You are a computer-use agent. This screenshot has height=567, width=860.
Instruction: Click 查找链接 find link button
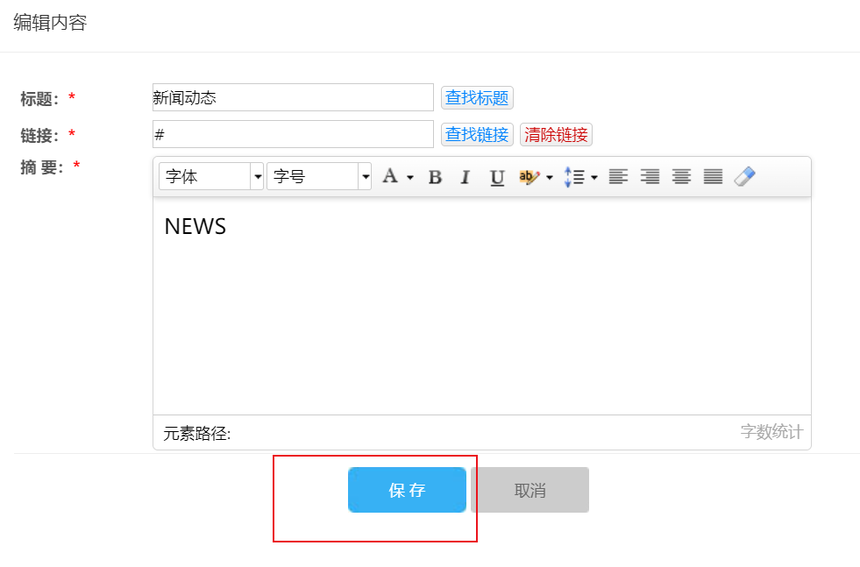(477, 134)
